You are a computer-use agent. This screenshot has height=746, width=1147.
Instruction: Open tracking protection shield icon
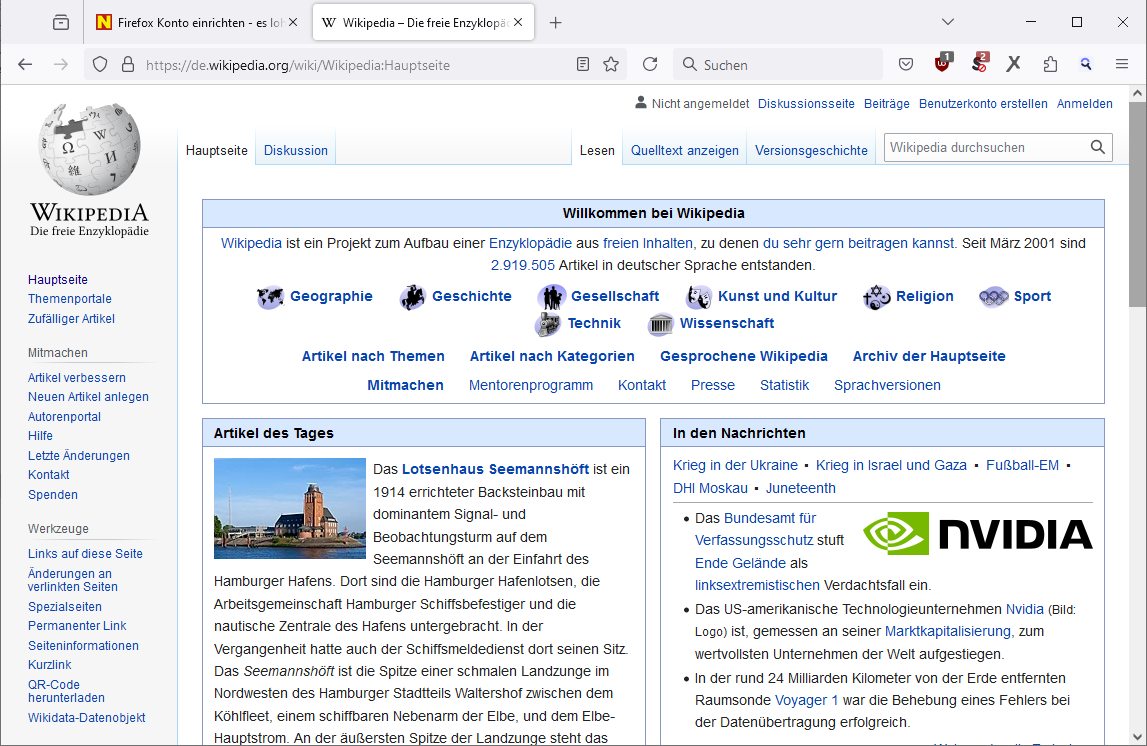100,64
